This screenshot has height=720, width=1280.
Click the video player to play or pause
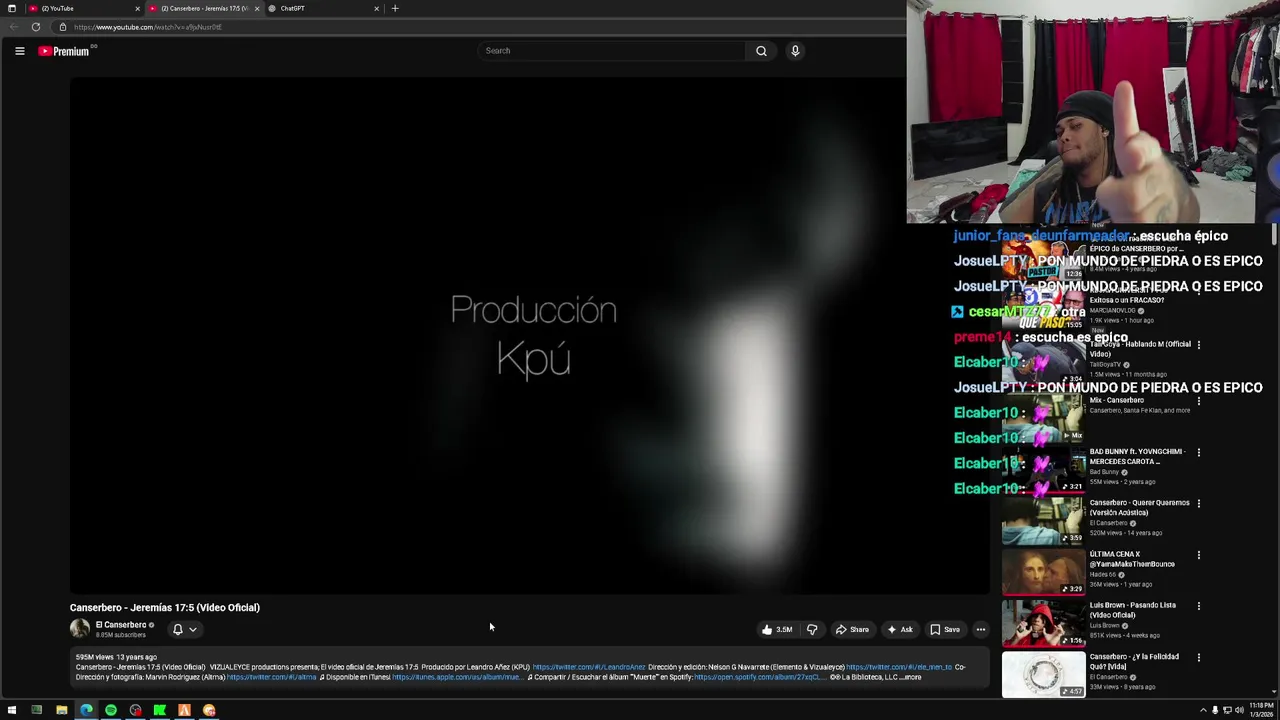pyautogui.click(x=530, y=335)
